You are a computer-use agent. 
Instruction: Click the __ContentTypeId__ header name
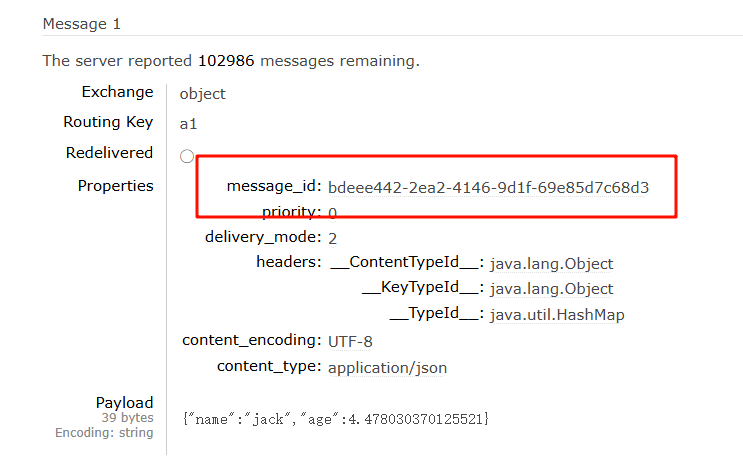tap(407, 264)
